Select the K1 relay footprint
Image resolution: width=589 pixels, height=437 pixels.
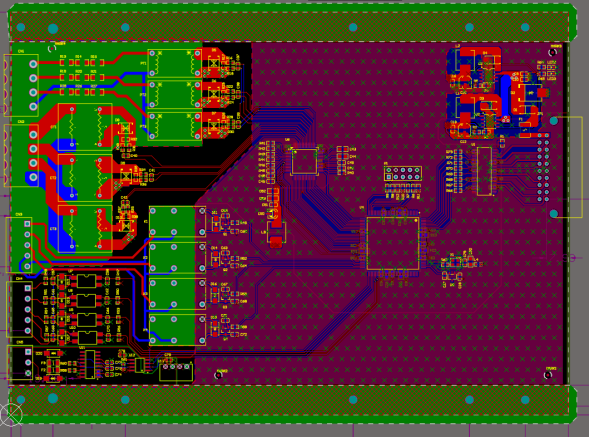coord(177,222)
